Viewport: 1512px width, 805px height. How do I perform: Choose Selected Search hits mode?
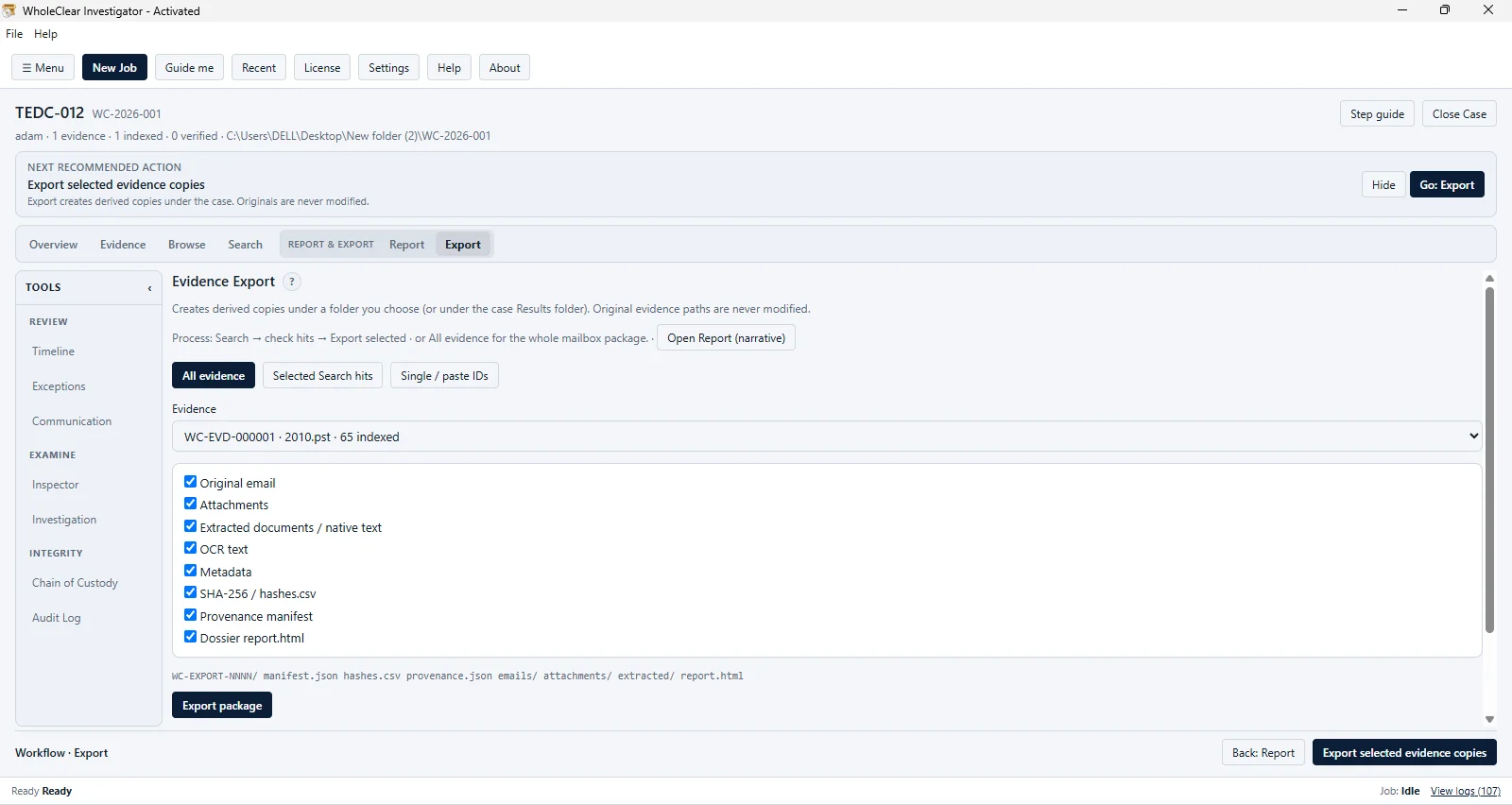coord(322,376)
